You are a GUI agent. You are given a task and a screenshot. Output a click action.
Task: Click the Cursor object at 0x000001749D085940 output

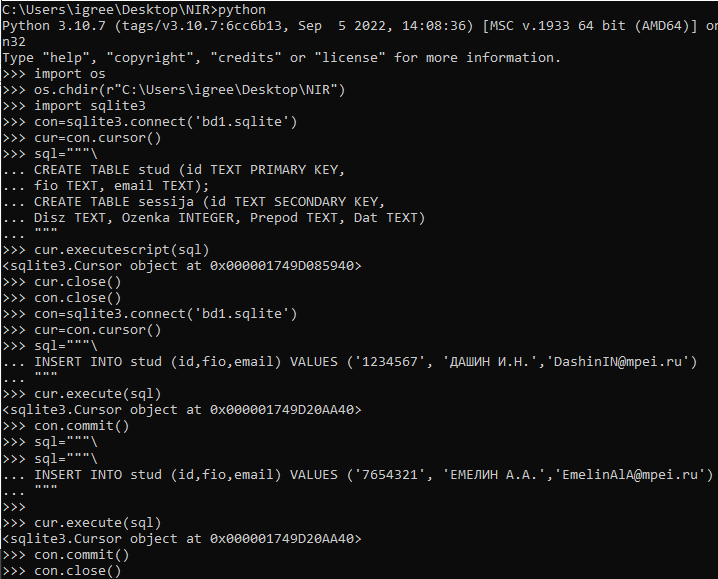tap(182, 266)
